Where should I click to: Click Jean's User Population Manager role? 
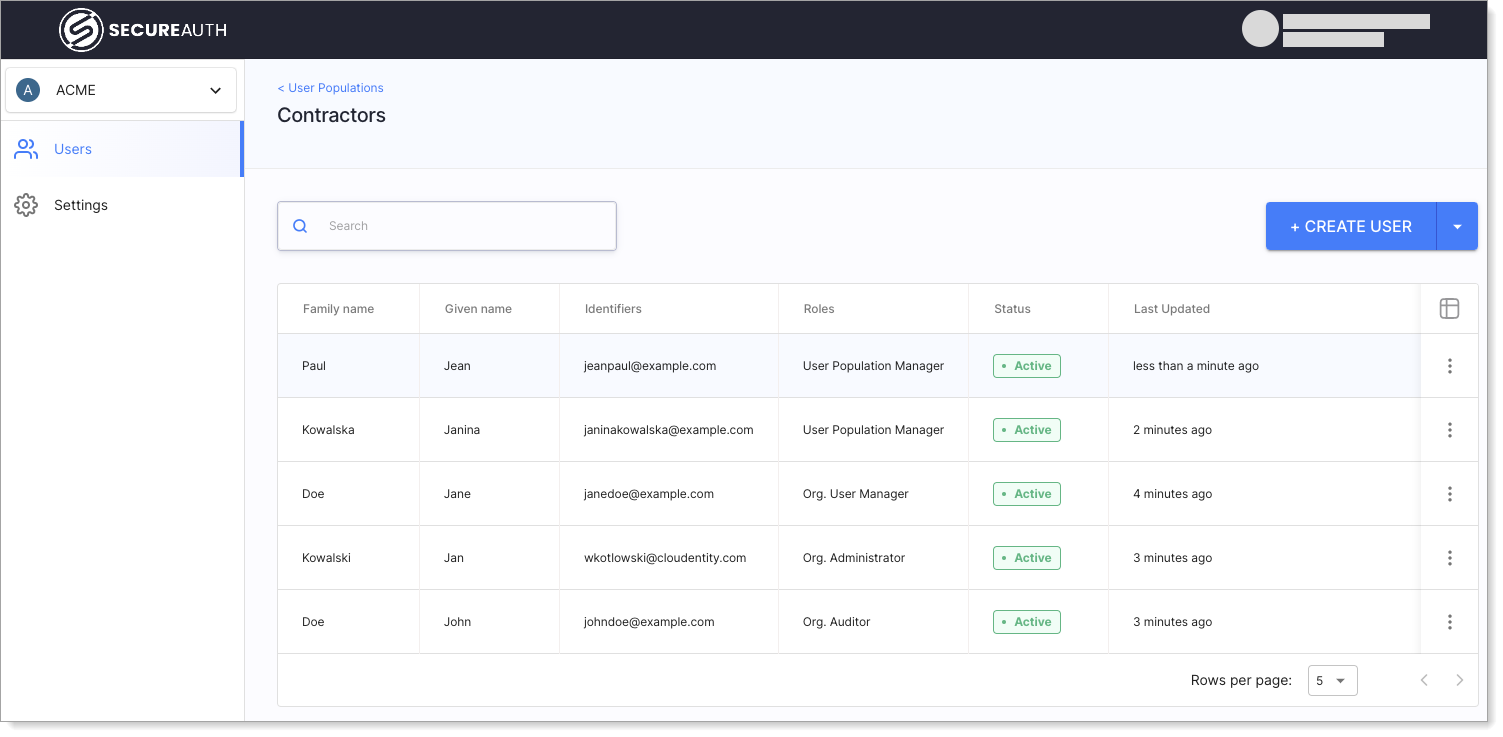pyautogui.click(x=873, y=366)
